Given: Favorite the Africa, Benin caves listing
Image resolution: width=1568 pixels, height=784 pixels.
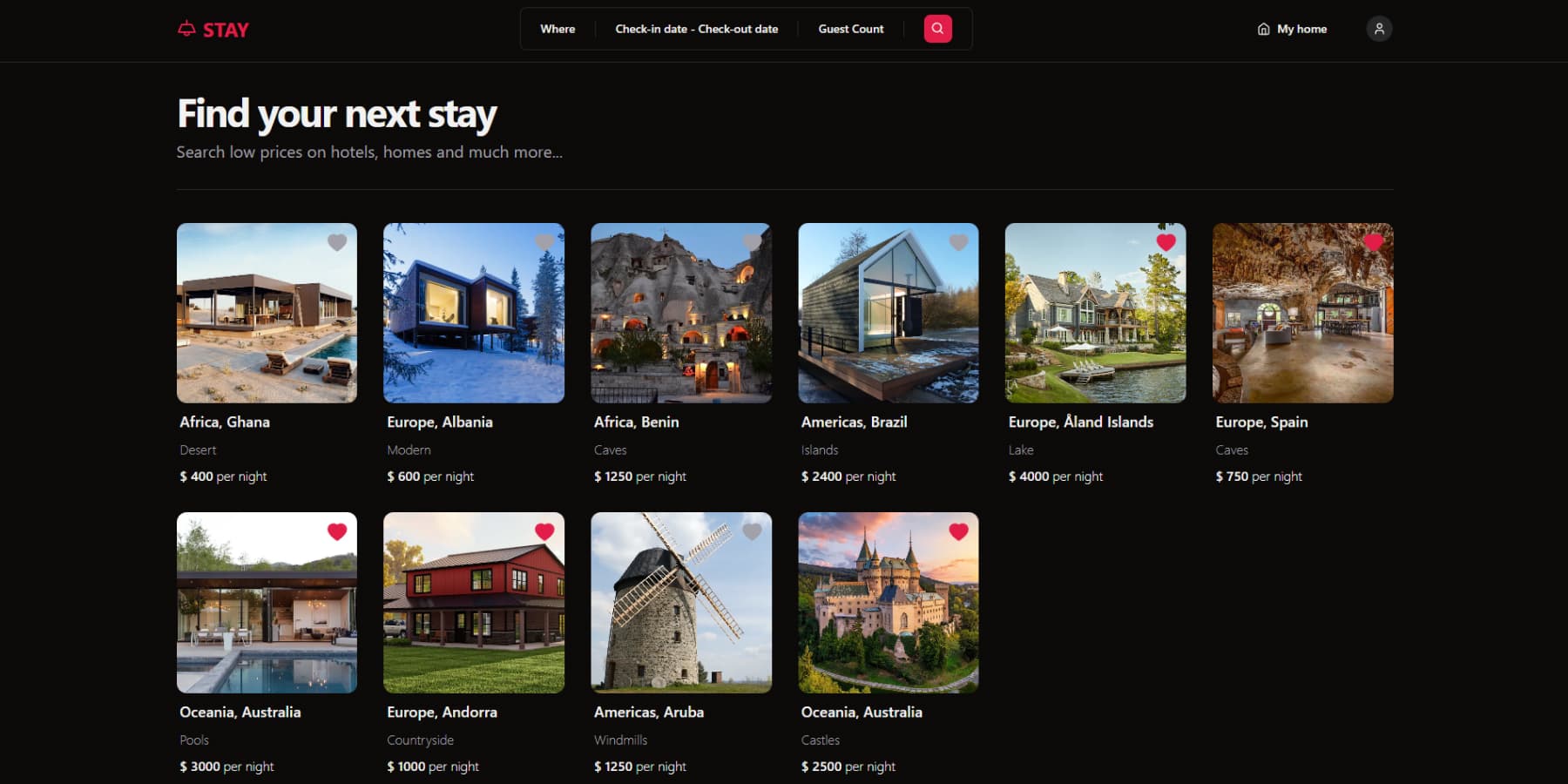Looking at the screenshot, I should (x=752, y=242).
